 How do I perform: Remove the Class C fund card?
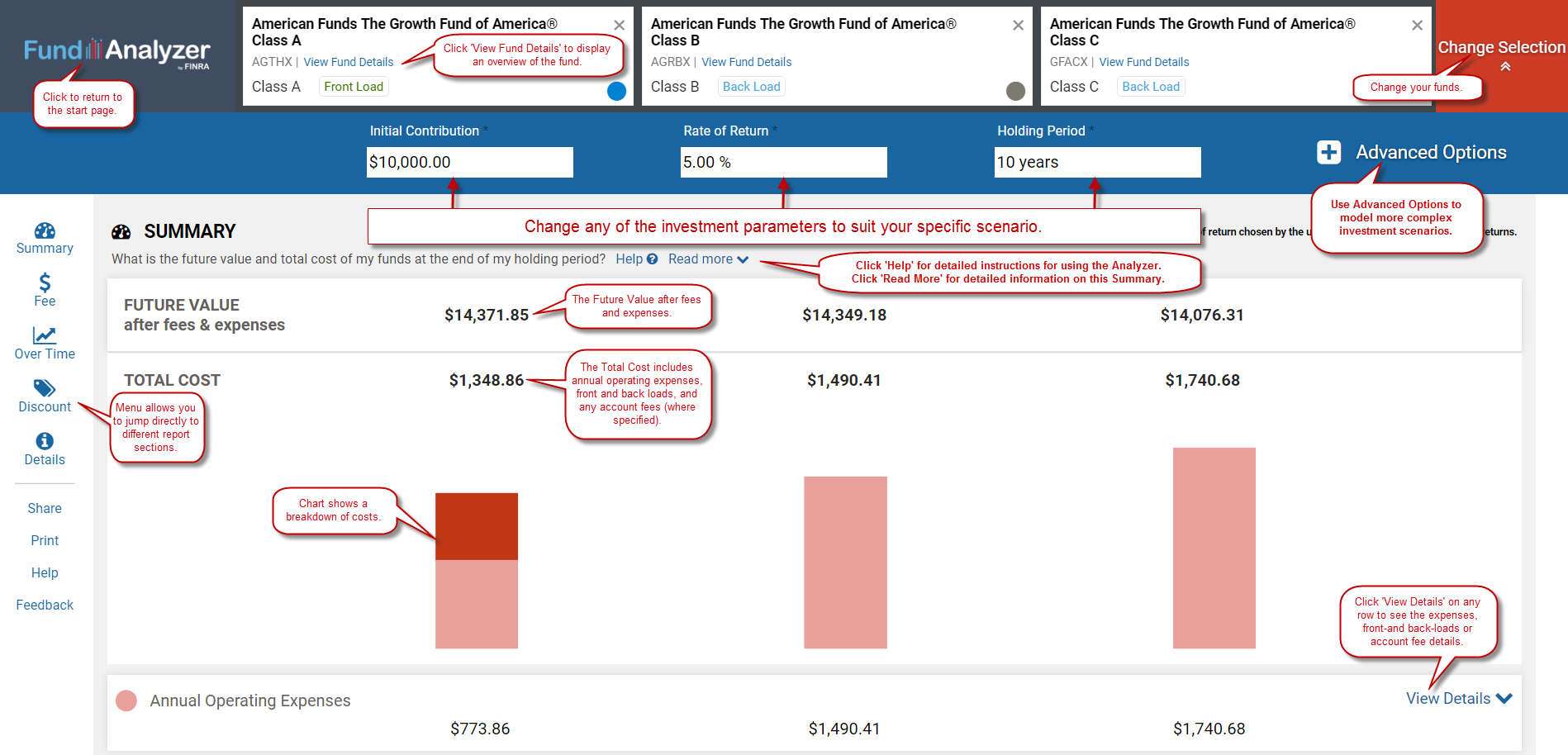pyautogui.click(x=1417, y=26)
